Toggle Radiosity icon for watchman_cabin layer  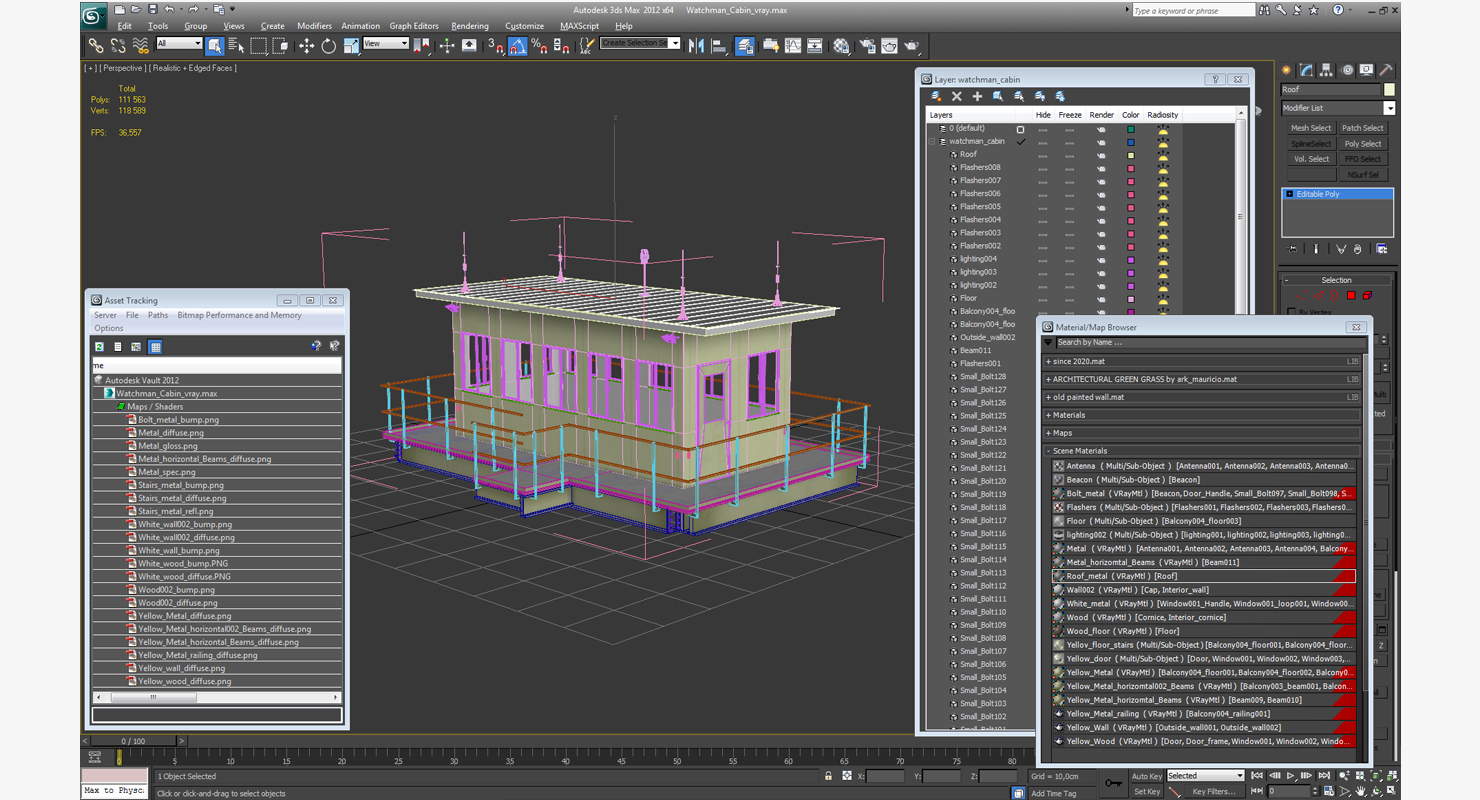pyautogui.click(x=1163, y=142)
